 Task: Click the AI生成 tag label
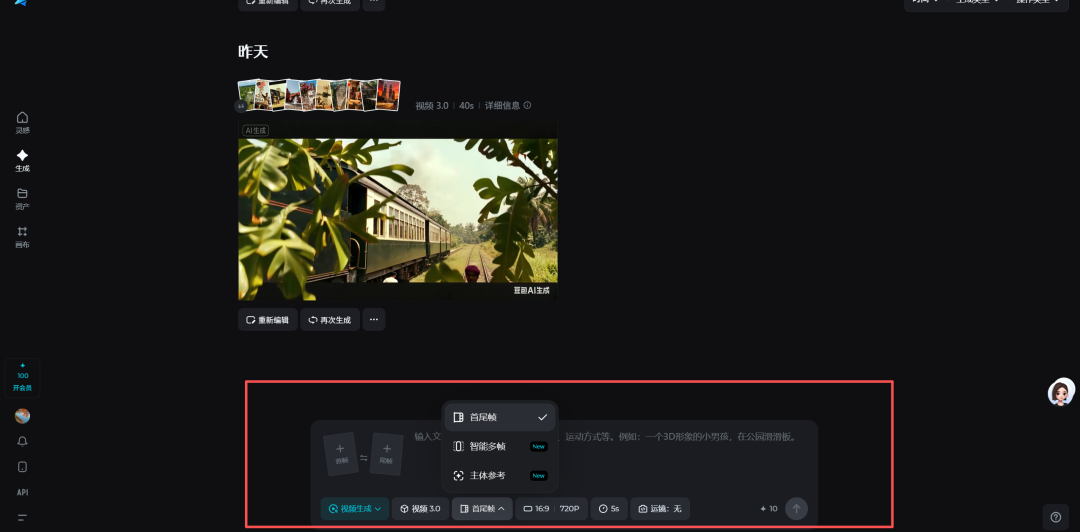point(256,130)
